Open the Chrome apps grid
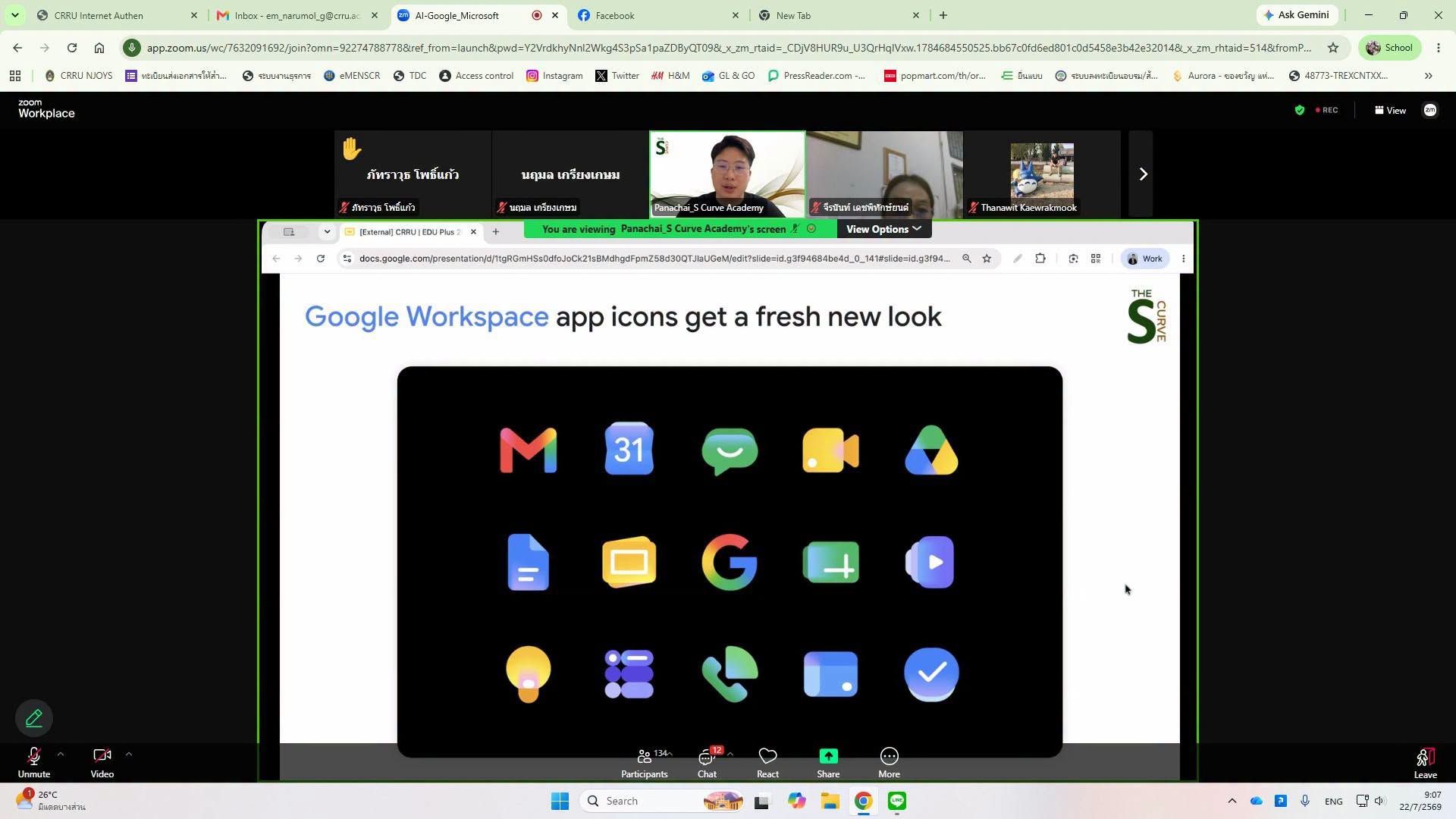Screen dimensions: 1456x819 tap(15, 76)
